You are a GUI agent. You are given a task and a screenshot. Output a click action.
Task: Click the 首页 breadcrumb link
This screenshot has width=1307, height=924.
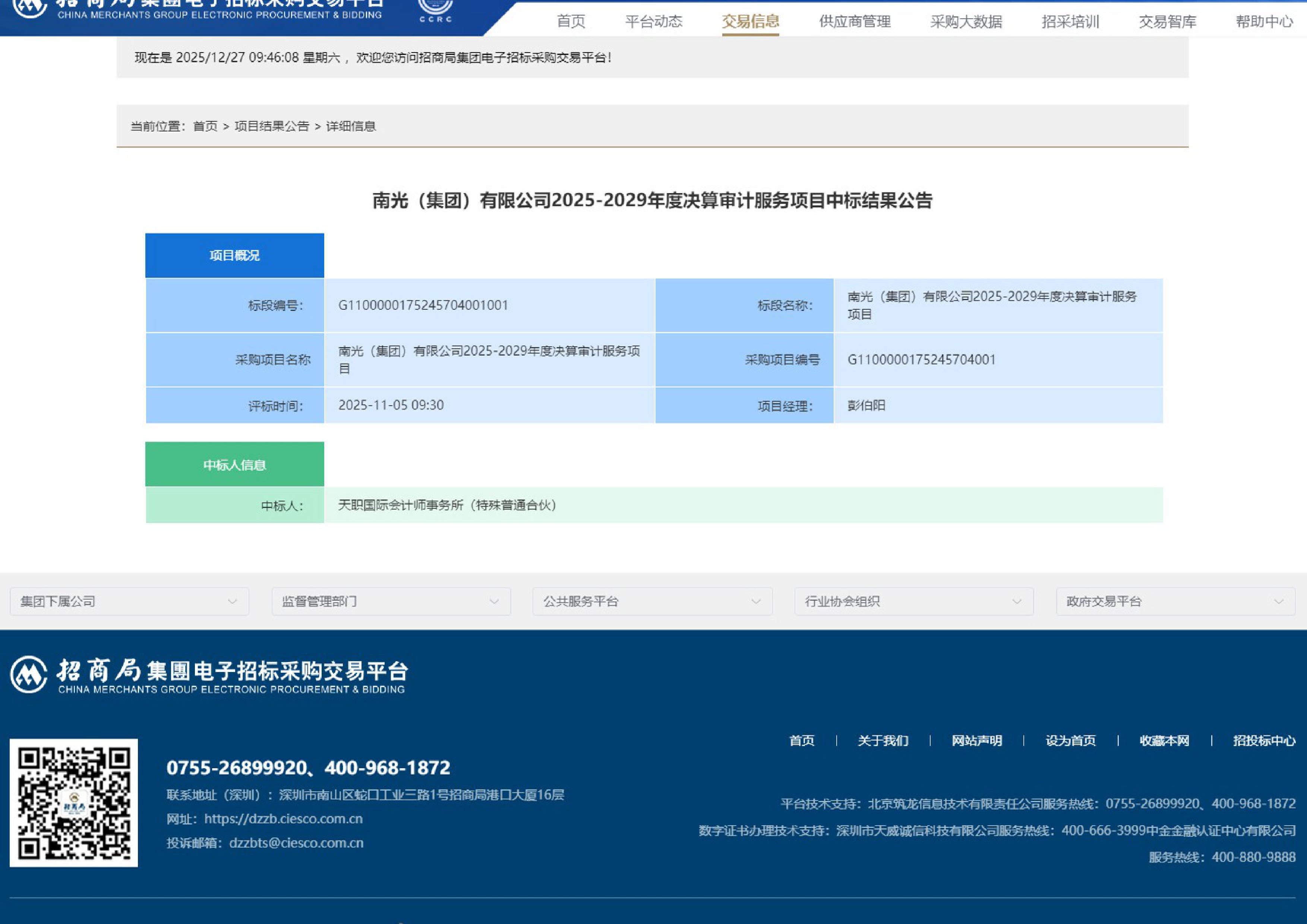pyautogui.click(x=205, y=126)
